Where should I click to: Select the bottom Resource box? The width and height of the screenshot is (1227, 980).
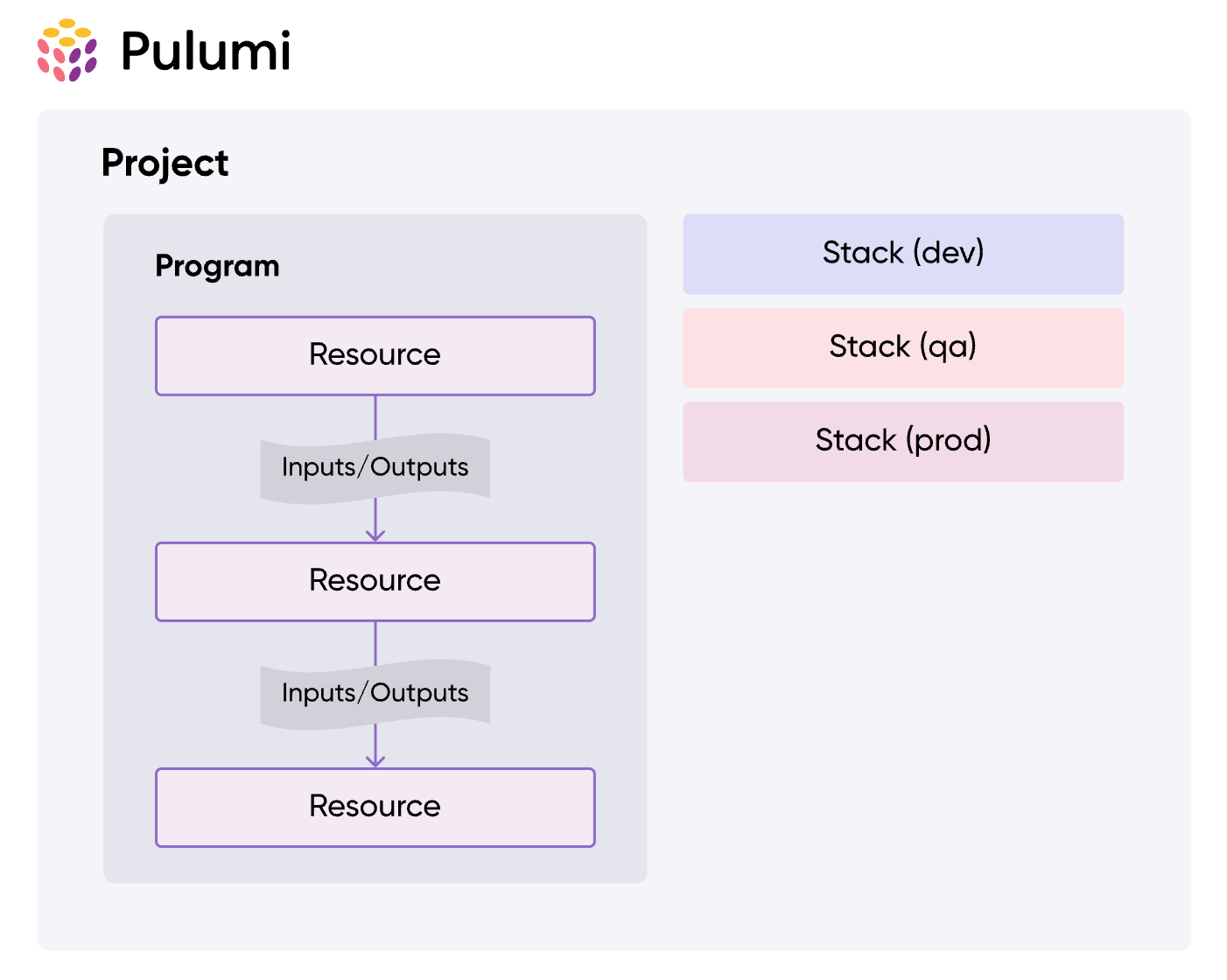click(x=375, y=807)
